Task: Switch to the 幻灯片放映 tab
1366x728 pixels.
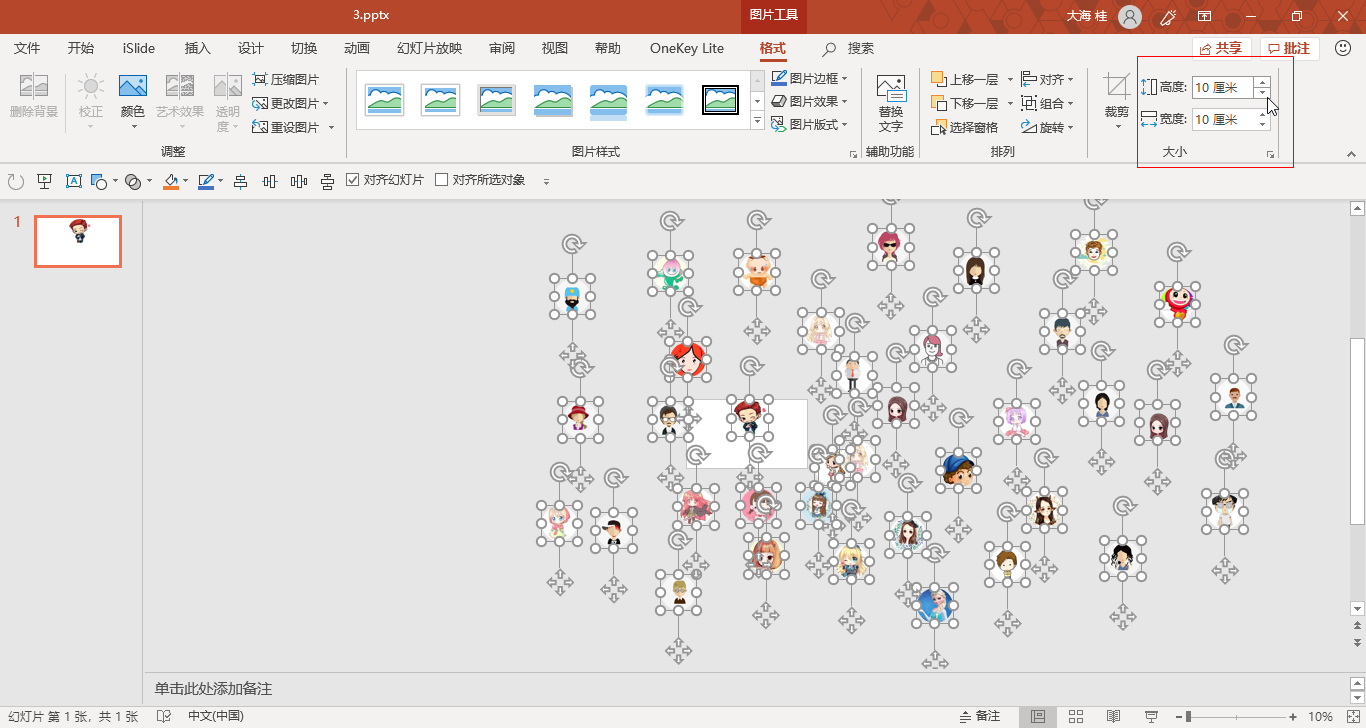Action: click(x=429, y=48)
